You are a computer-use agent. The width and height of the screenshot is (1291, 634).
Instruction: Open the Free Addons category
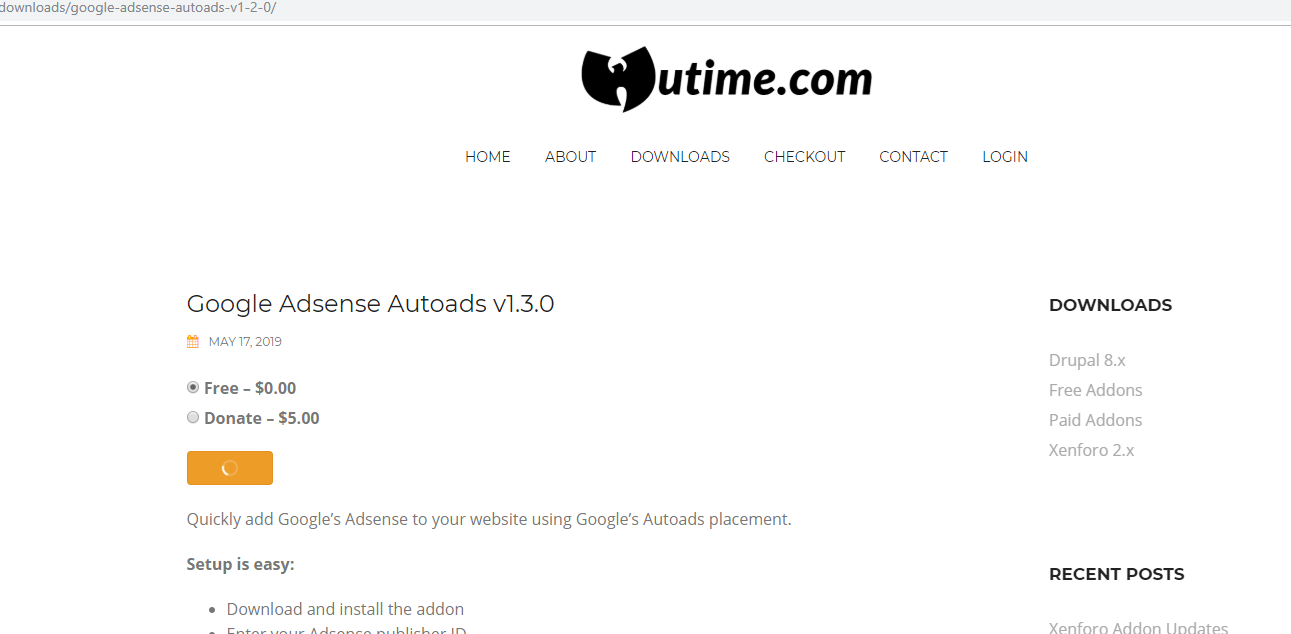pos(1095,390)
